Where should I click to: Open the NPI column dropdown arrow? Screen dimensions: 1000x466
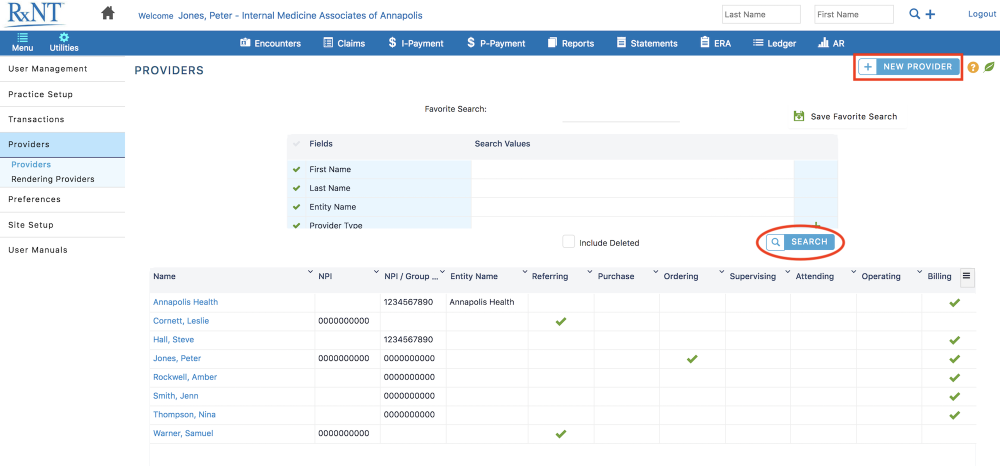(x=376, y=273)
